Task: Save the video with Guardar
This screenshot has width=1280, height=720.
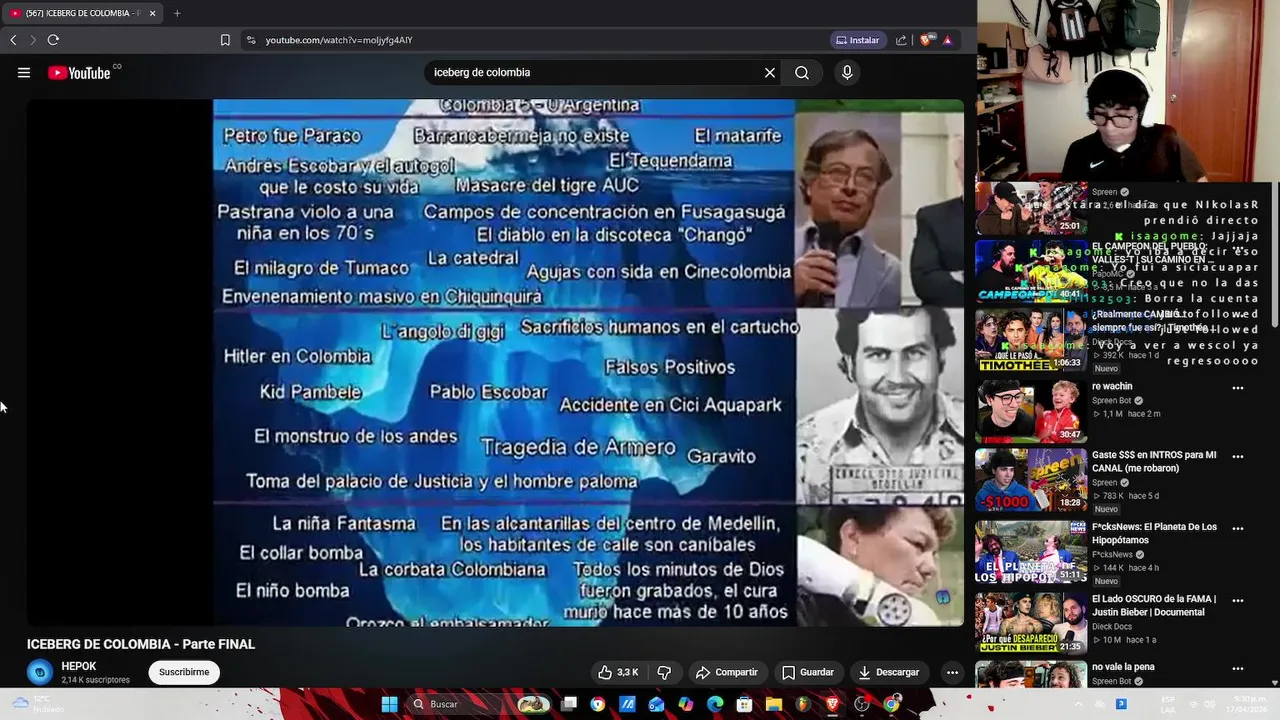Action: (x=808, y=672)
